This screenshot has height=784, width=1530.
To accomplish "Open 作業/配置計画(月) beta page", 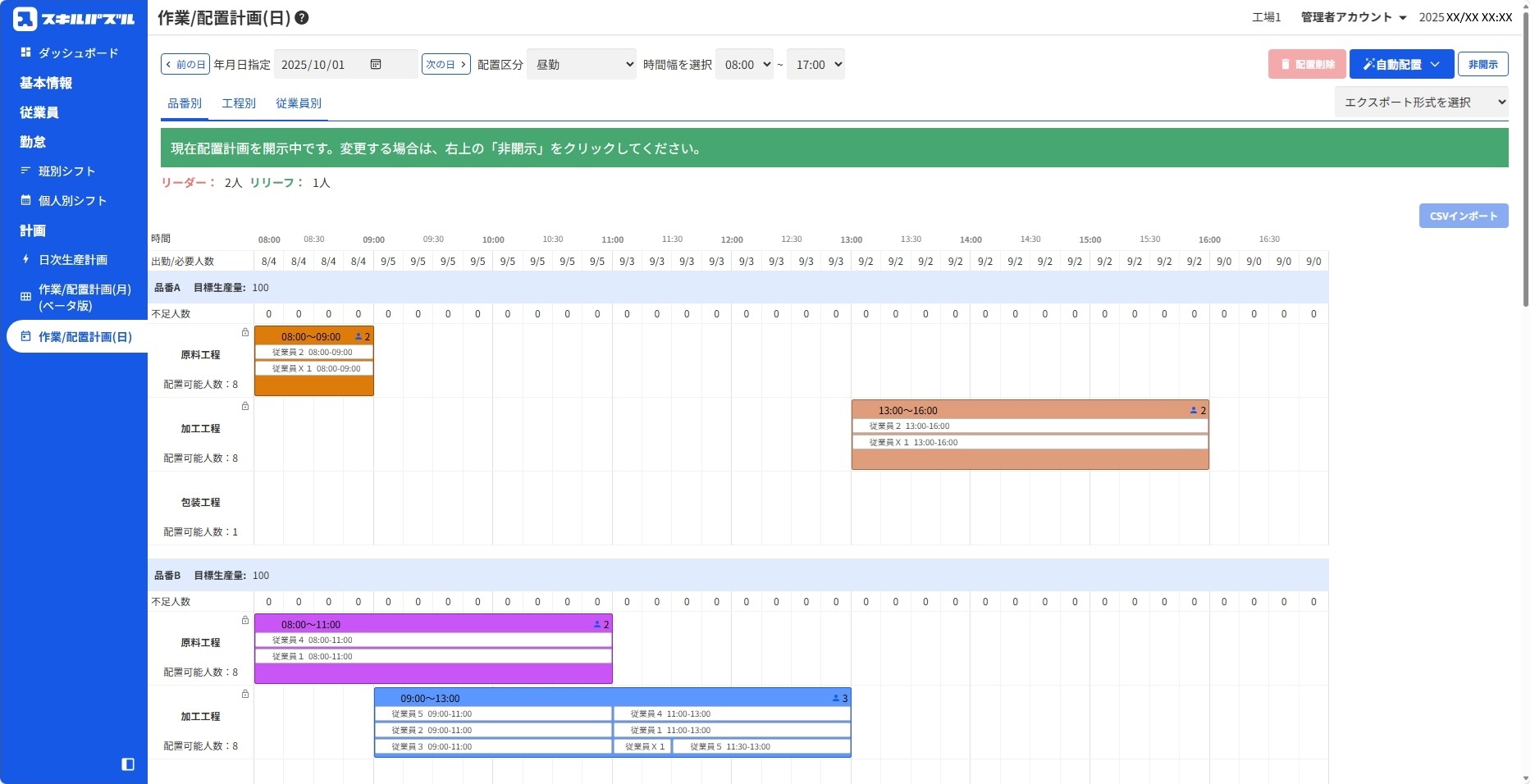I will [x=84, y=298].
